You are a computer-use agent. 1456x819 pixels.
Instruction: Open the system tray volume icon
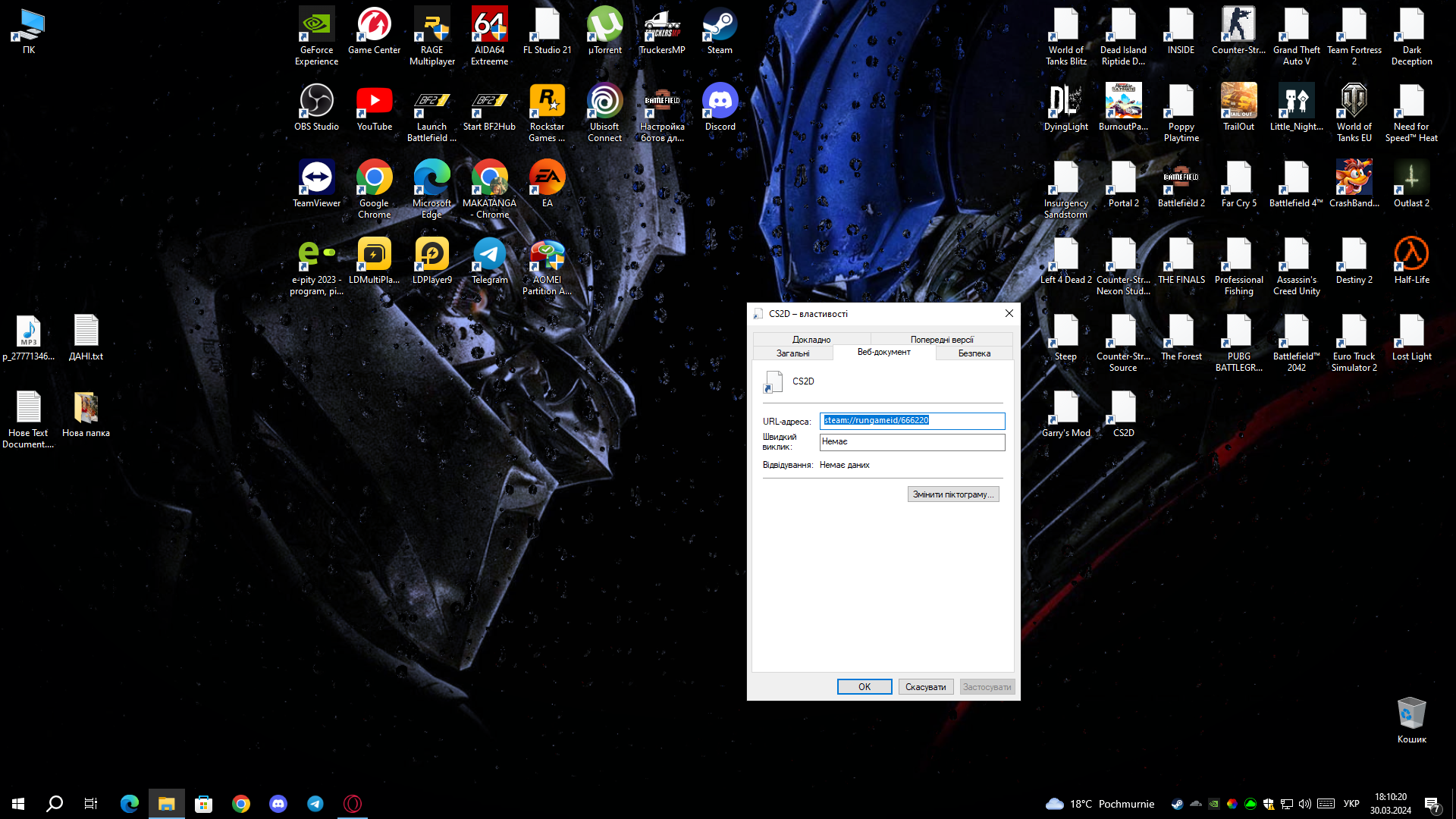tap(1304, 804)
